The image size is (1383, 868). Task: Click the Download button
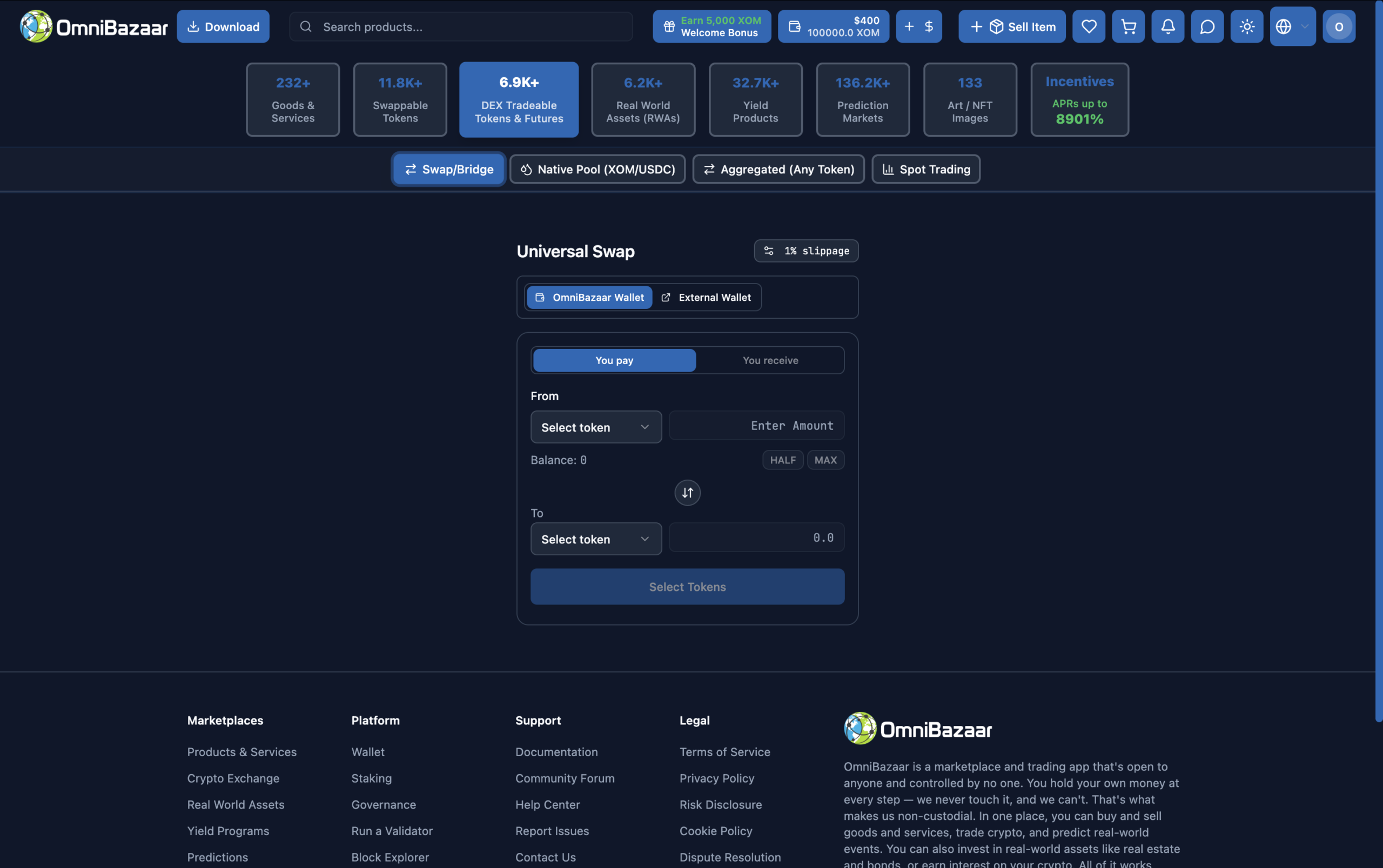click(223, 26)
